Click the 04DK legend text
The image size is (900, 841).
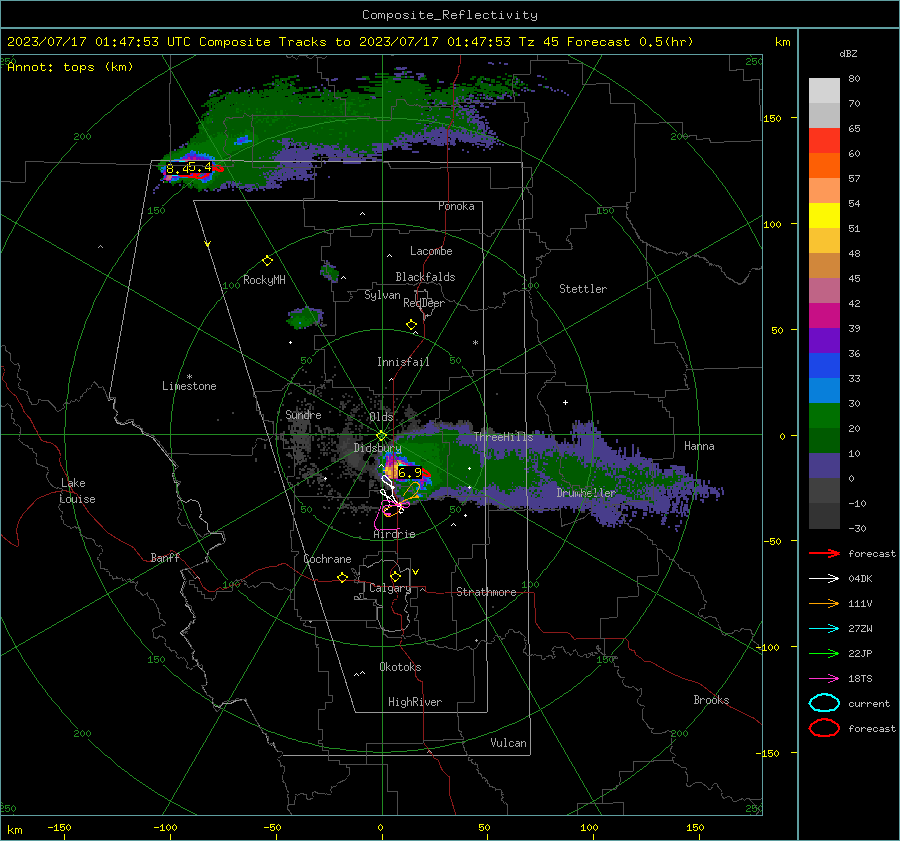860,579
